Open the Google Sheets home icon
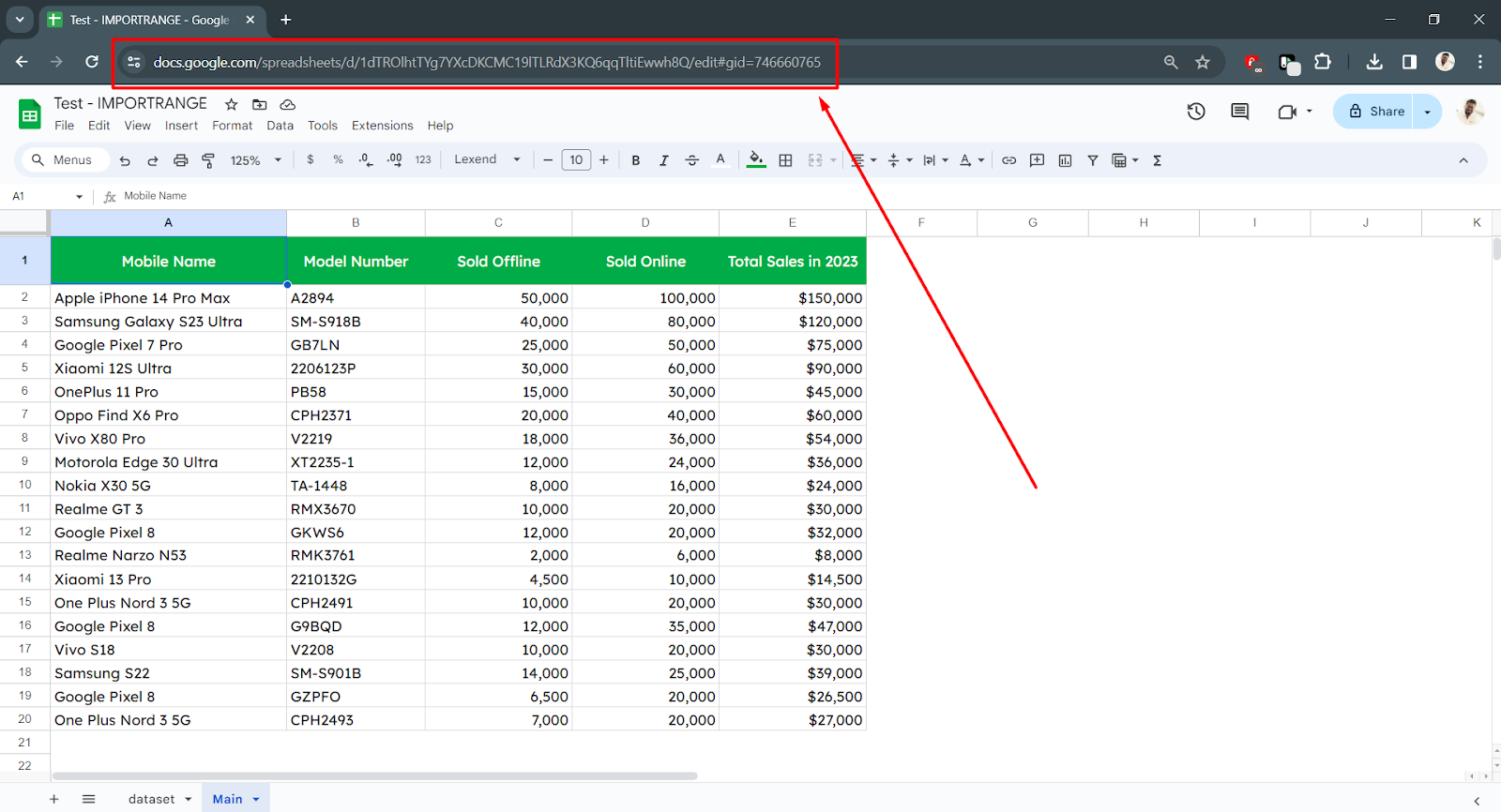This screenshot has width=1501, height=812. (x=30, y=114)
